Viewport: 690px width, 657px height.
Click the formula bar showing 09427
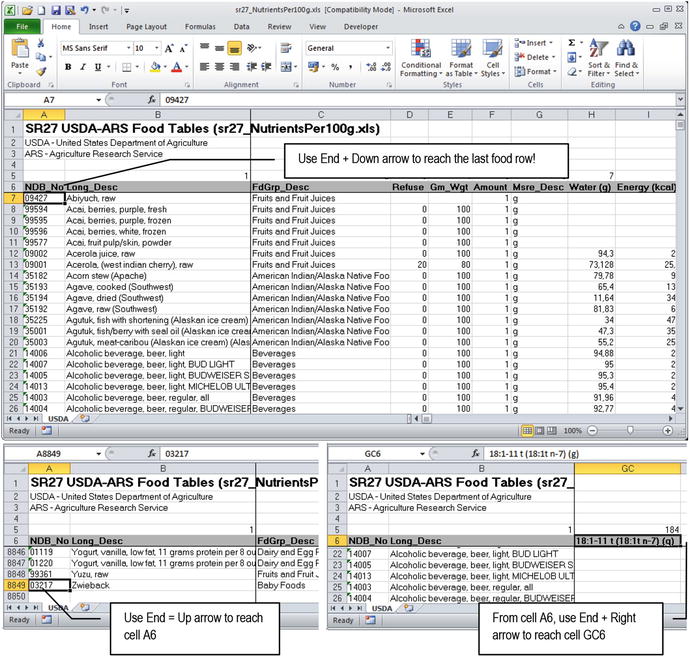coord(418,100)
